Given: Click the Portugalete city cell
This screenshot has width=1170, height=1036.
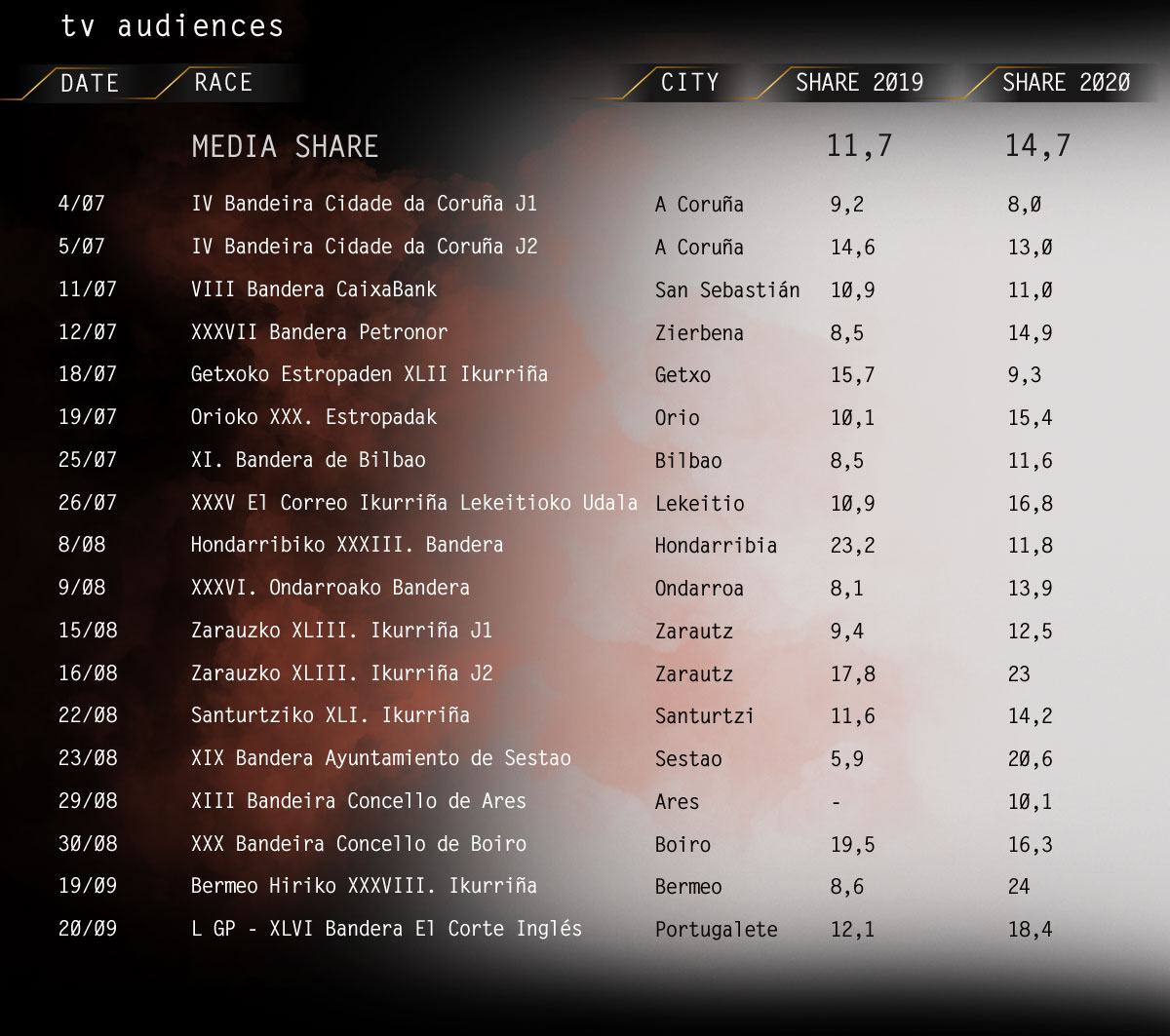Looking at the screenshot, I should tap(716, 930).
